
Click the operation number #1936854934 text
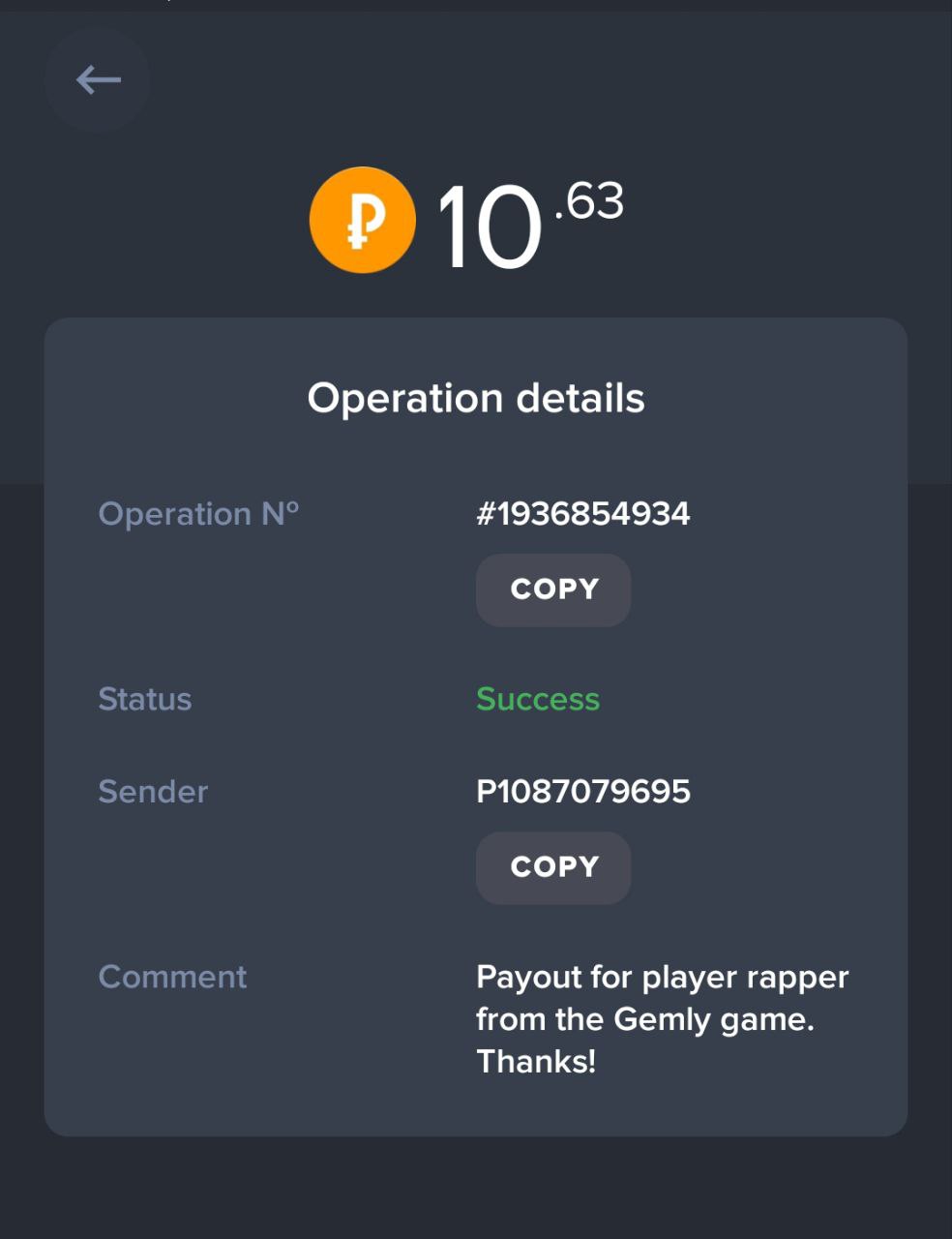(x=582, y=514)
